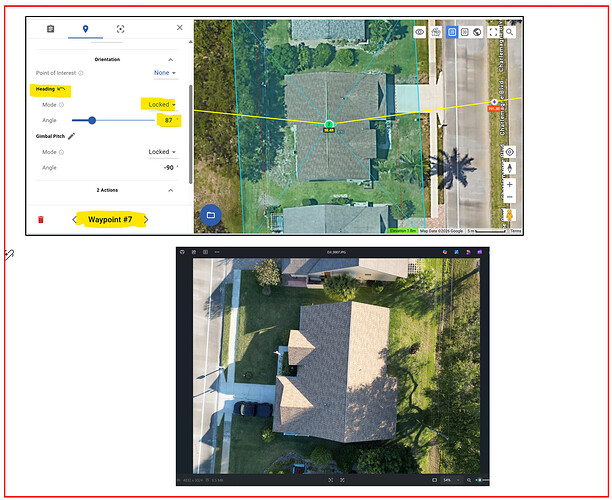Edit Gimbal Pitch with pencil icon
612x500 pixels.
(71, 135)
